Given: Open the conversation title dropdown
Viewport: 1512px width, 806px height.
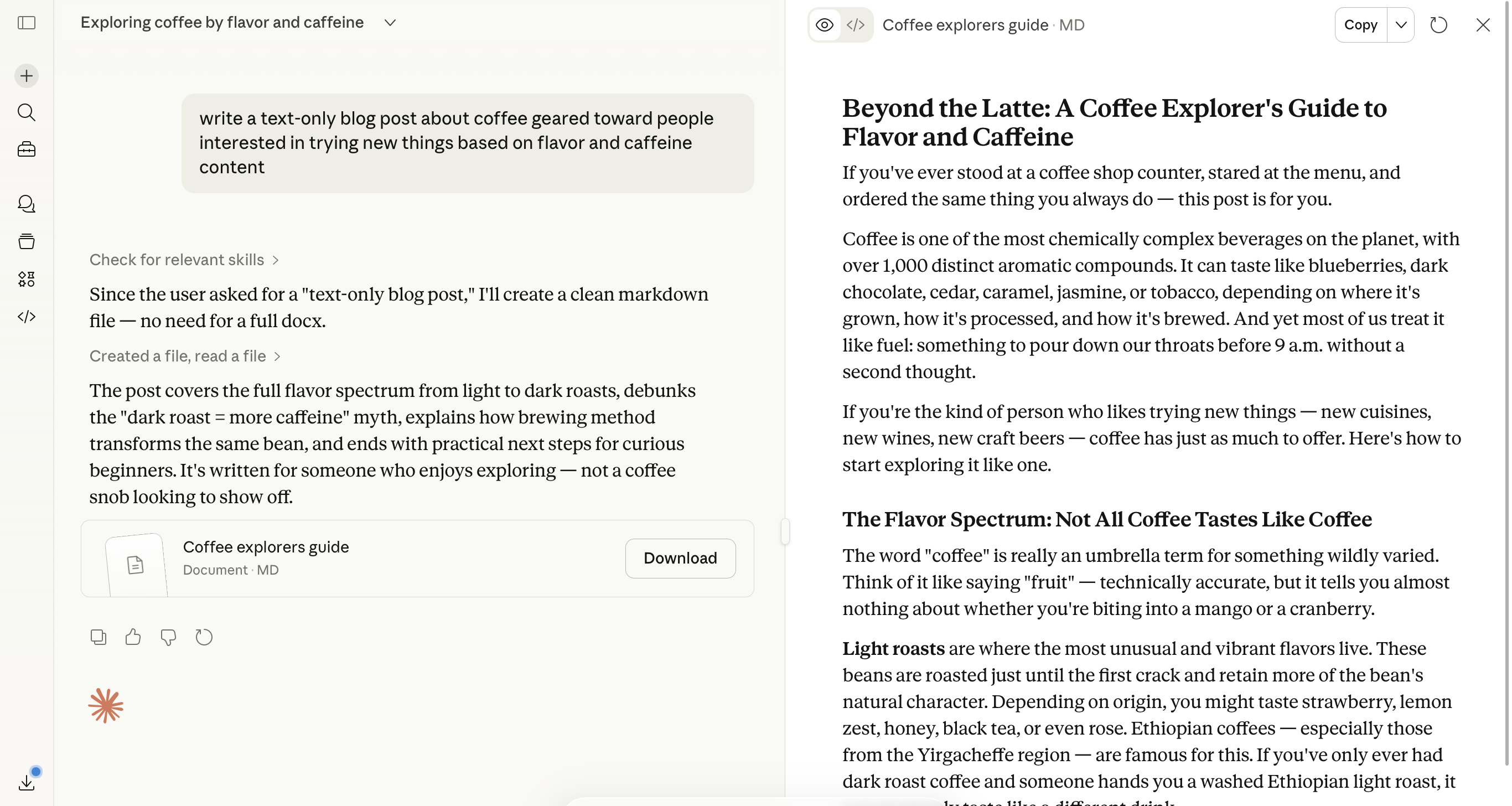Looking at the screenshot, I should click(390, 22).
